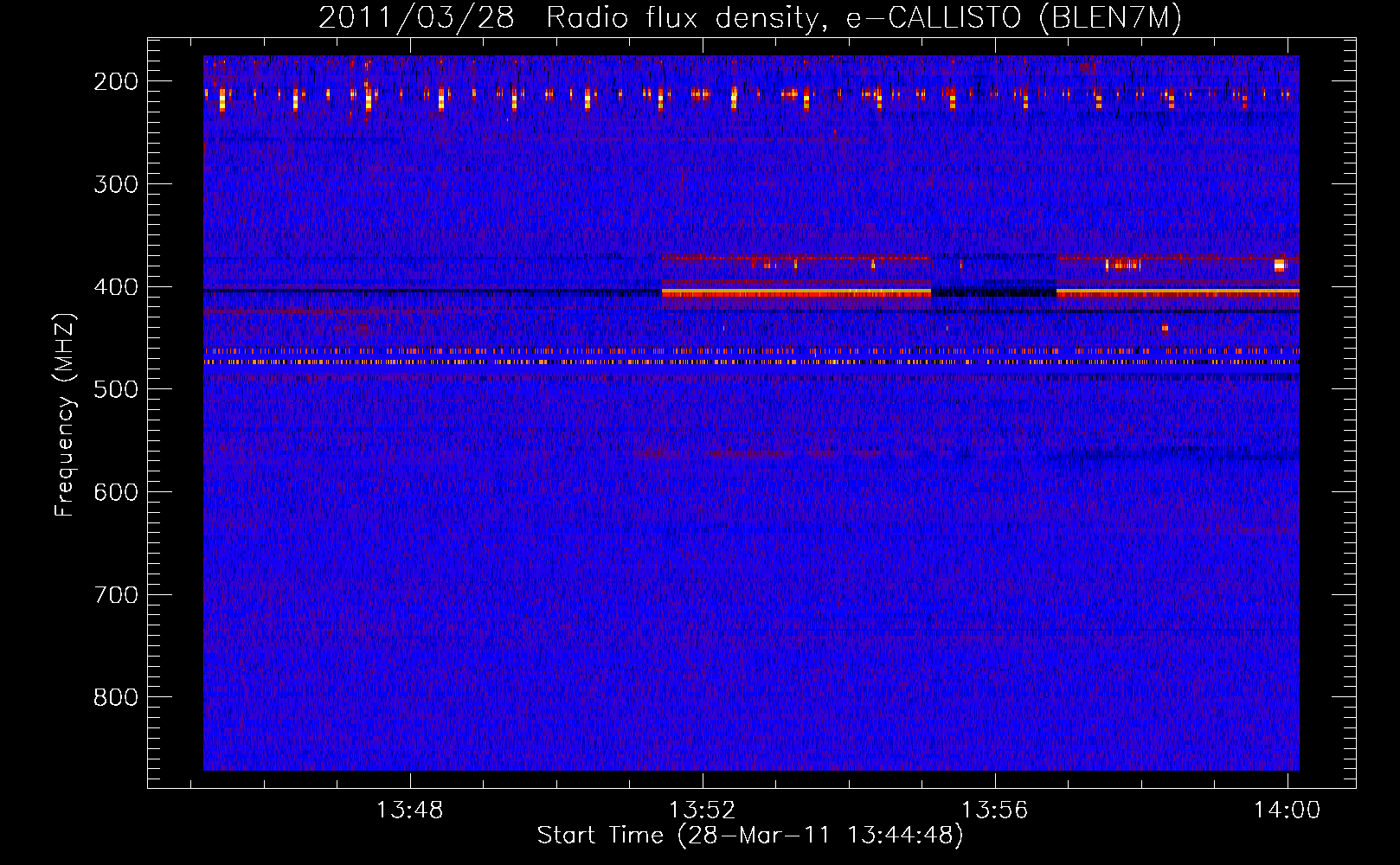Click the 400 frequency tick label
Screen dimensions: 1400x865
tap(116, 287)
